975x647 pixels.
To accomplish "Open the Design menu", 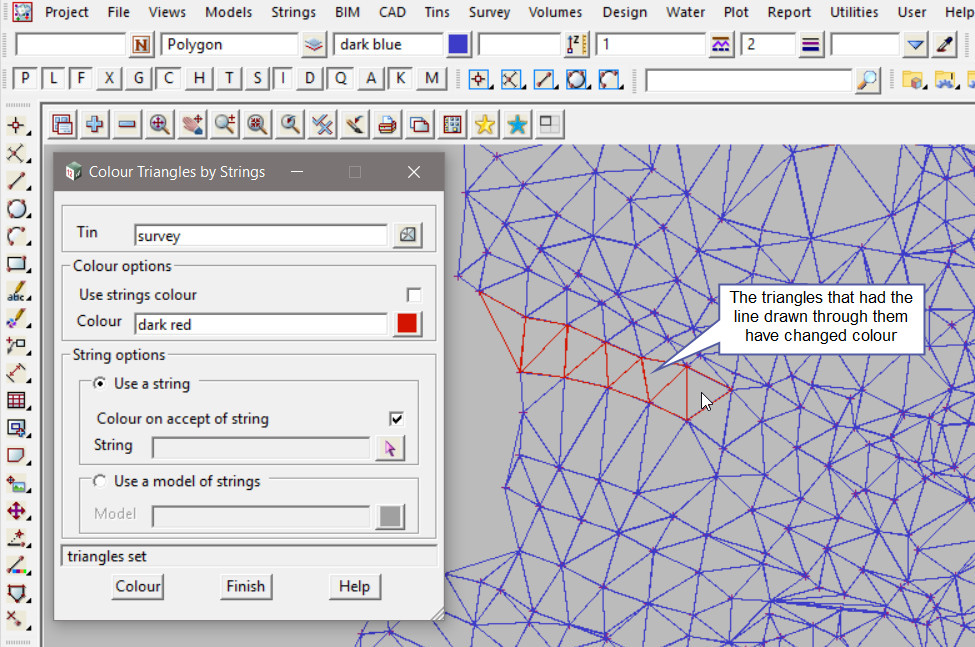I will pyautogui.click(x=624, y=12).
